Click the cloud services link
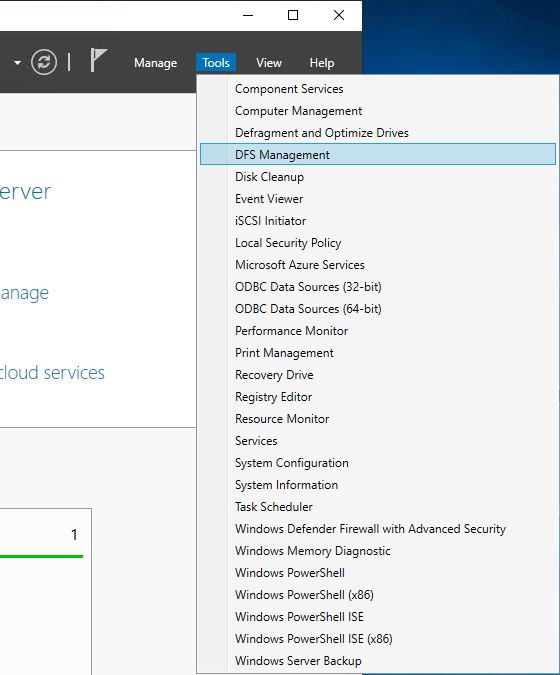Viewport: 560px width, 675px height. [52, 372]
